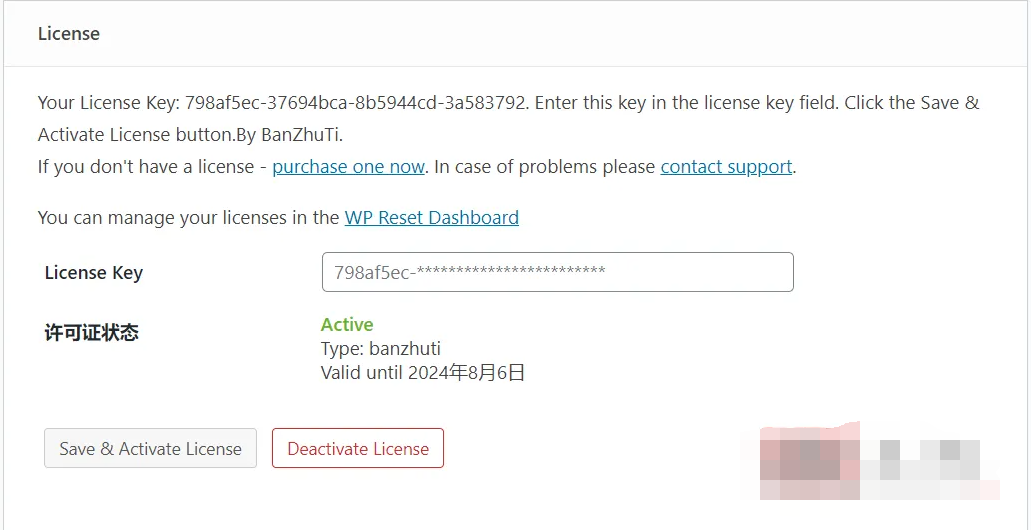Open the "purchase one now" link
This screenshot has height=530, width=1031.
[348, 166]
